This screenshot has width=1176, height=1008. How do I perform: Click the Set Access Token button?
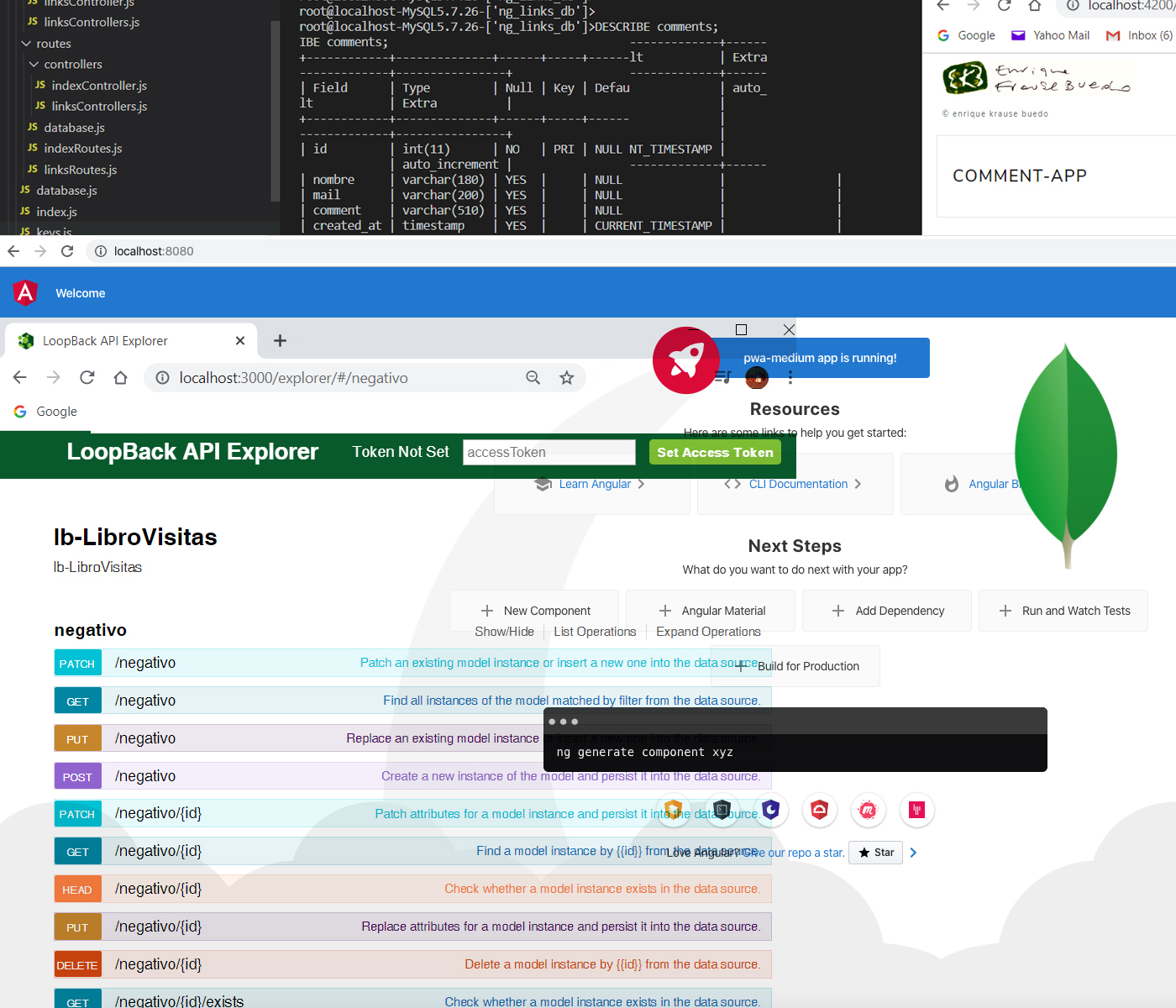pyautogui.click(x=715, y=452)
